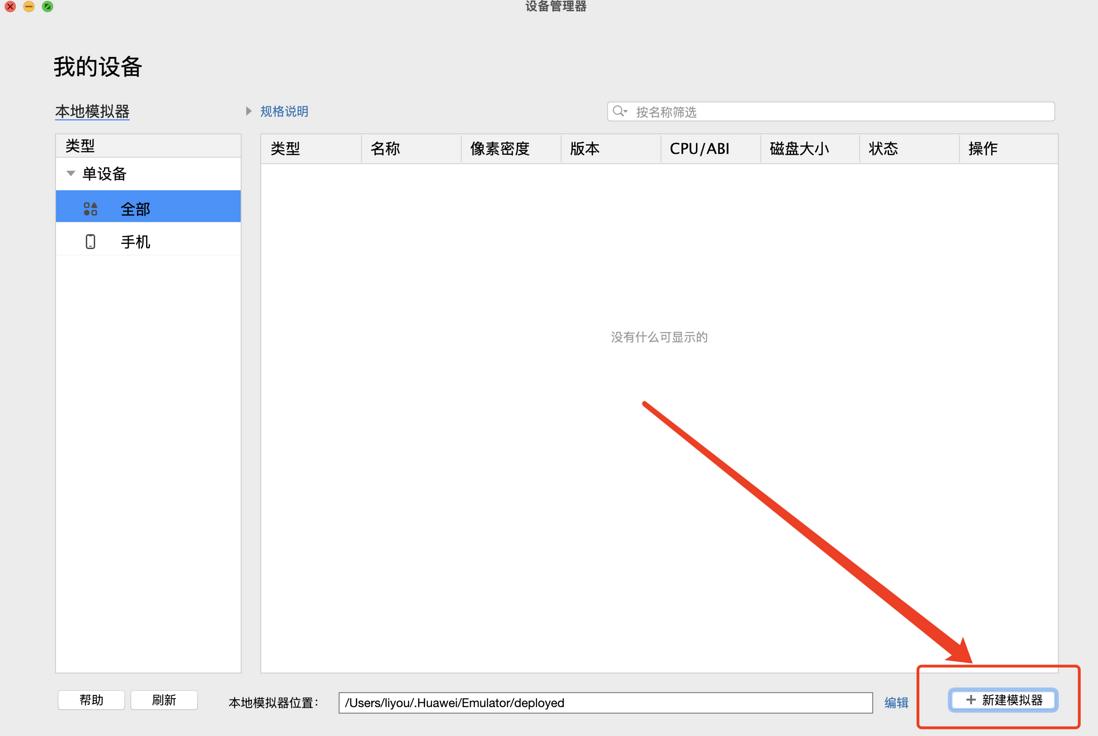This screenshot has width=1098, height=736.
Task: Maximize the 设备管理器 window
Action: (x=47, y=6)
